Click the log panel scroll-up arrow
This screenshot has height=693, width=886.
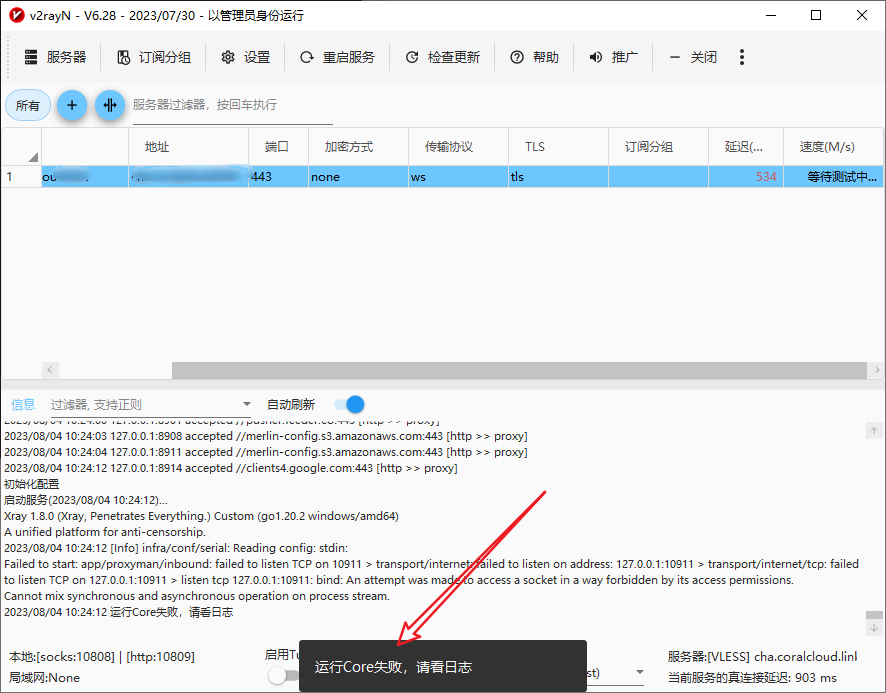point(874,431)
